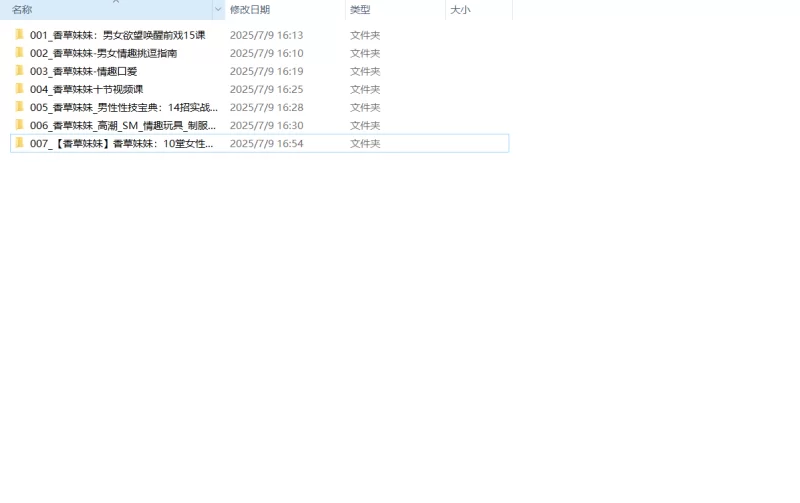Select the folder icon in the 005 row
800x503 pixels.
click(19, 107)
